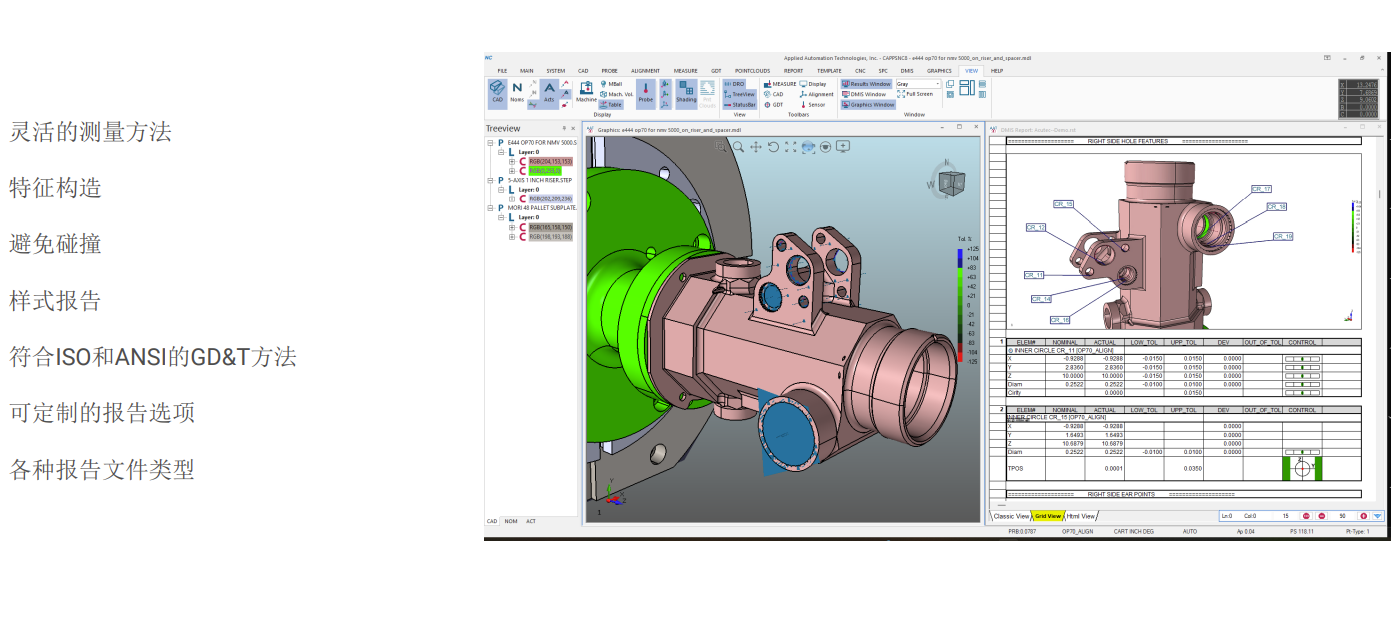1398x626 pixels.
Task: Open the MEASURE ribbon tab
Action: pyautogui.click(x=685, y=71)
